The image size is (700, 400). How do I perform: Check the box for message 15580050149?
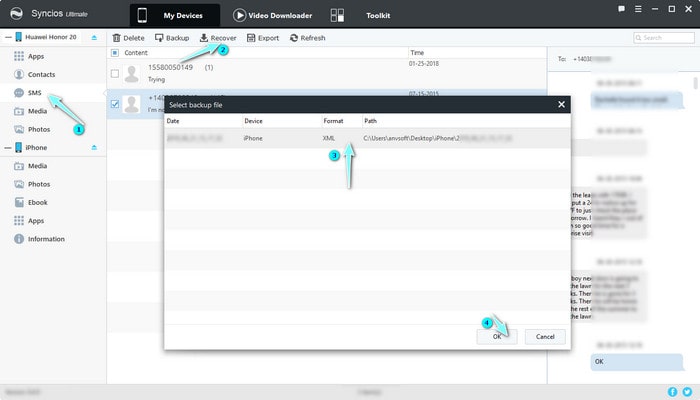(x=115, y=73)
